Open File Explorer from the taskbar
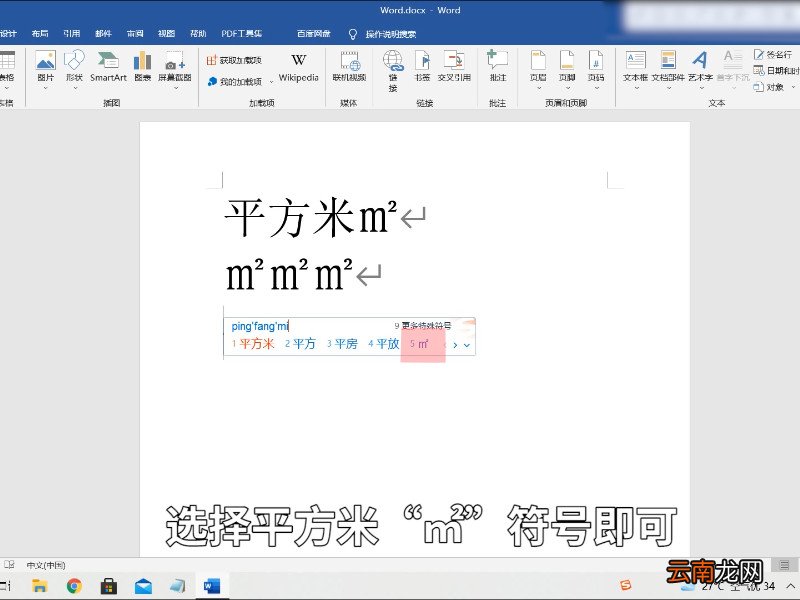800x600 pixels. (39, 585)
